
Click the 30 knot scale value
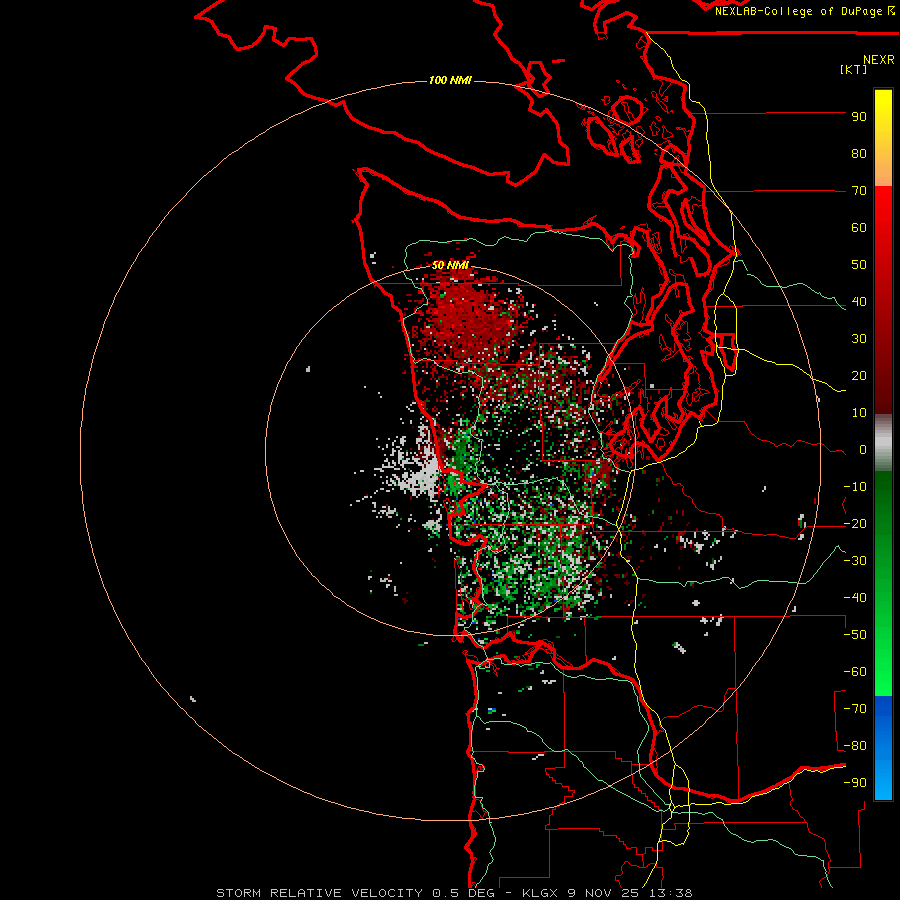click(x=859, y=339)
